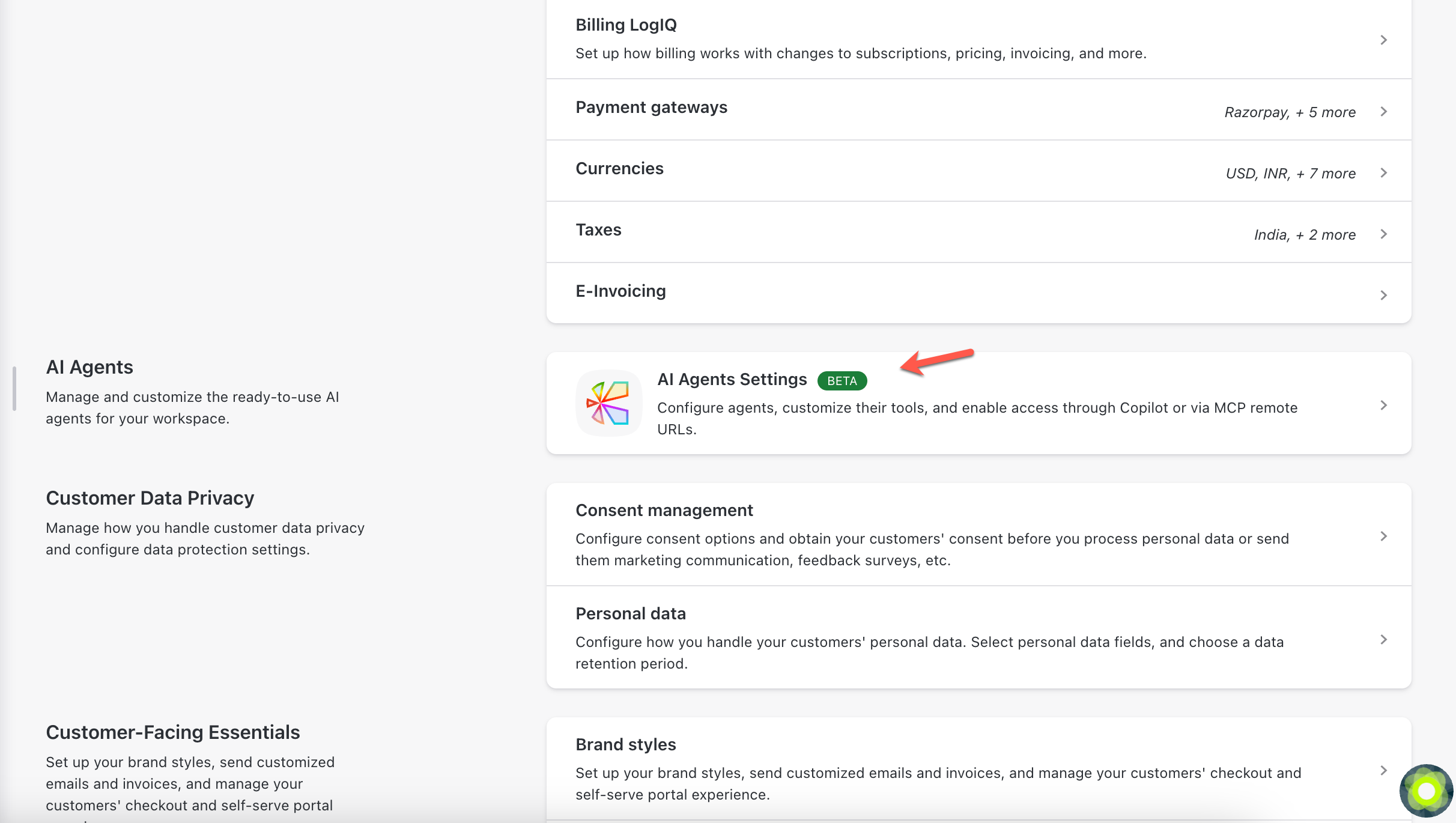This screenshot has width=1456, height=823.
Task: Open the green widget at bottom-right corner
Action: (1427, 791)
